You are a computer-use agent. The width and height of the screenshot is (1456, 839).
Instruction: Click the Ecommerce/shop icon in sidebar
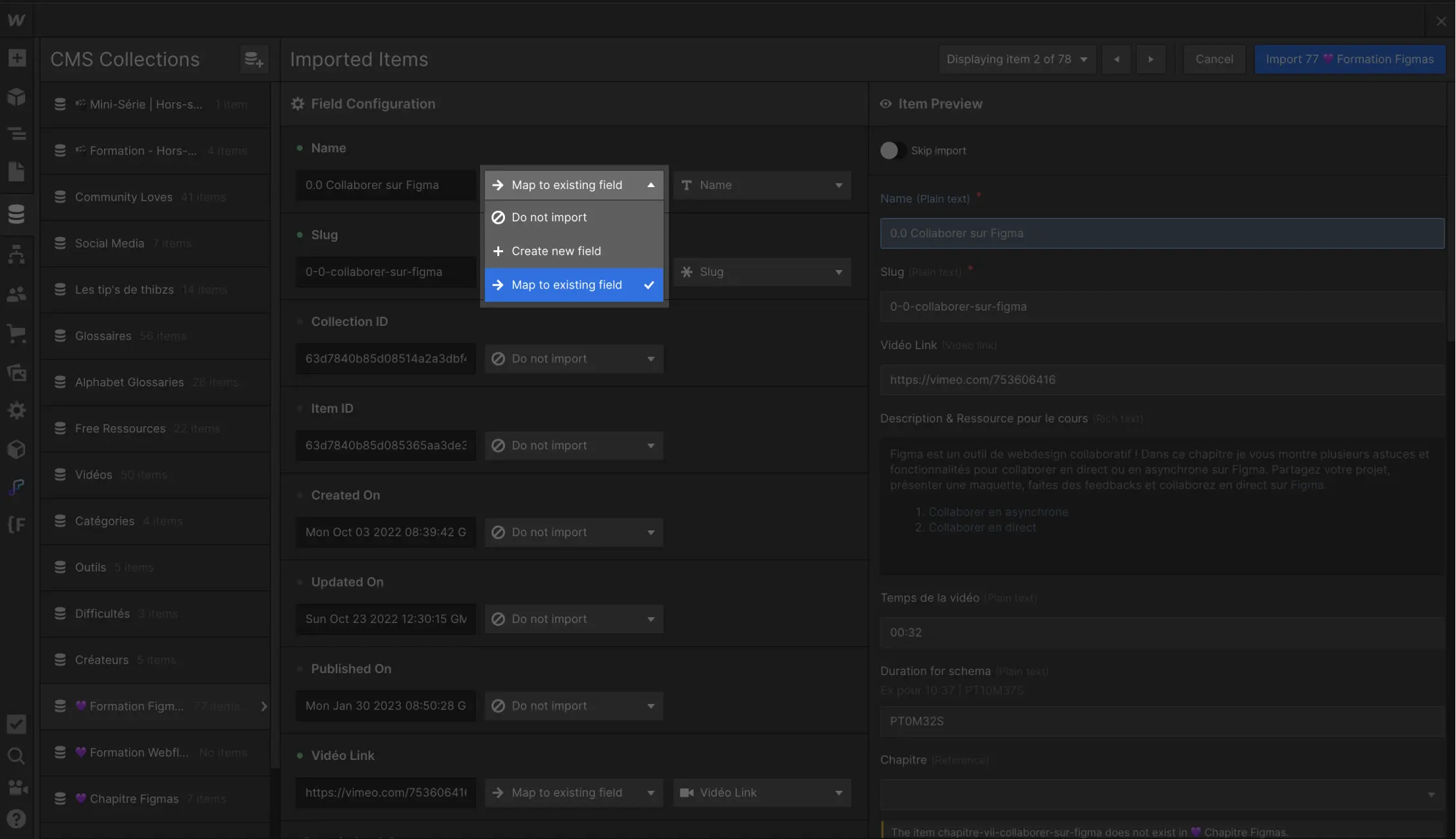17,333
